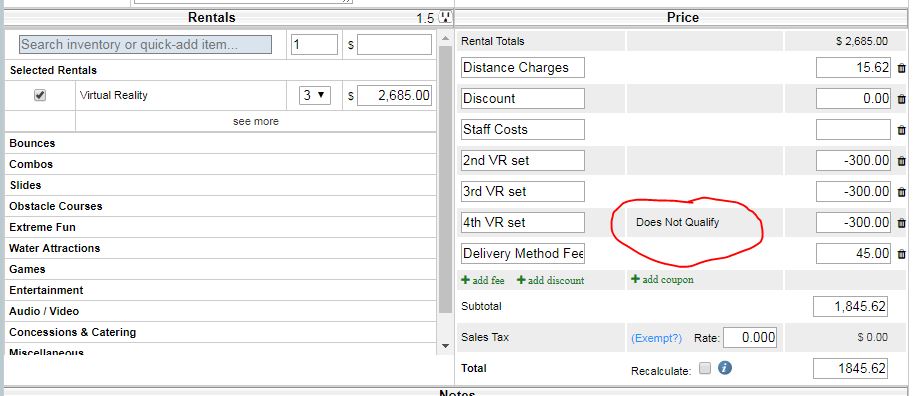Open Virtual Reality quantity dropdown

click(315, 95)
